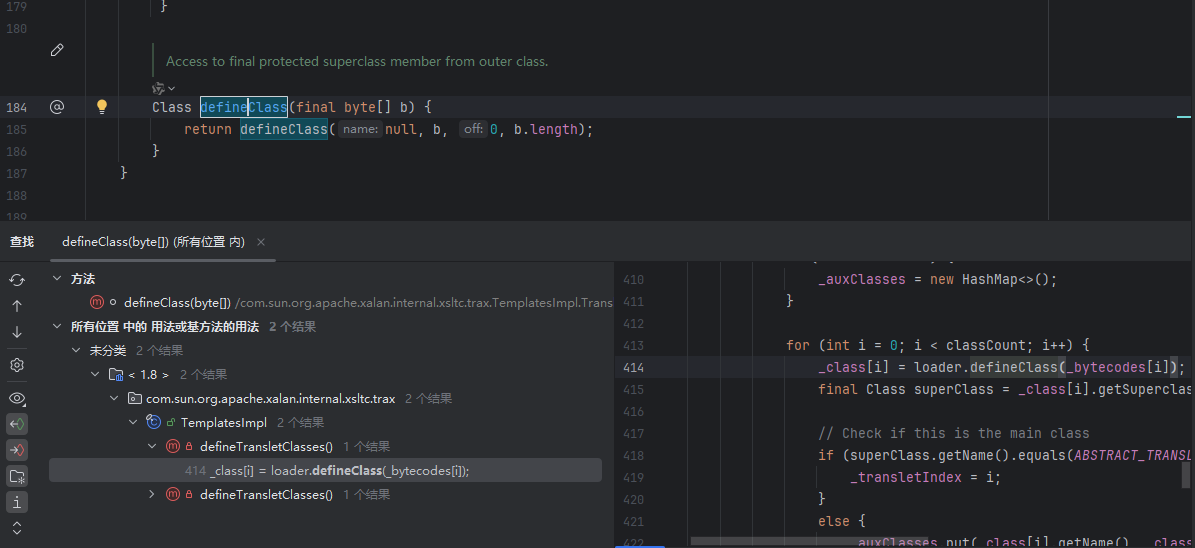
Task: Toggle the info preview button
Action: coord(17,502)
